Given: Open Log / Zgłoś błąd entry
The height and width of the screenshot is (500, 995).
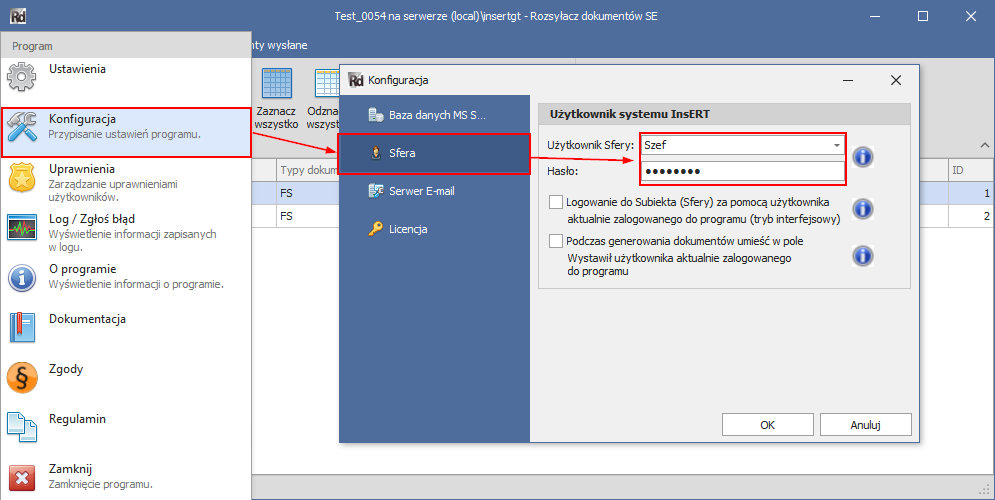Looking at the screenshot, I should coord(126,233).
